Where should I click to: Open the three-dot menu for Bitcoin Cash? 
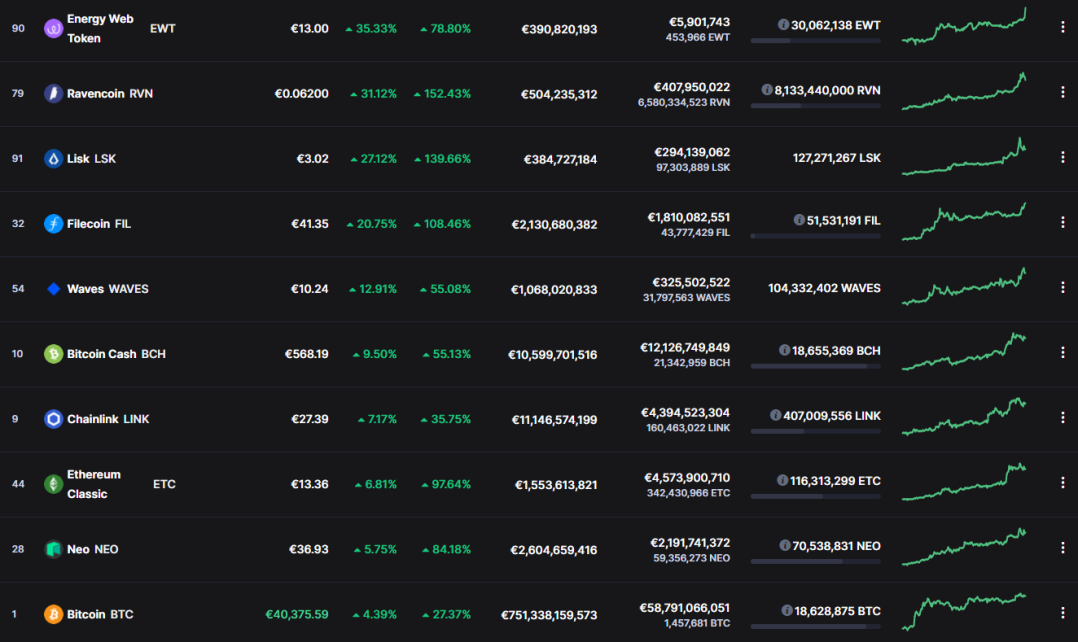pos(1063,352)
